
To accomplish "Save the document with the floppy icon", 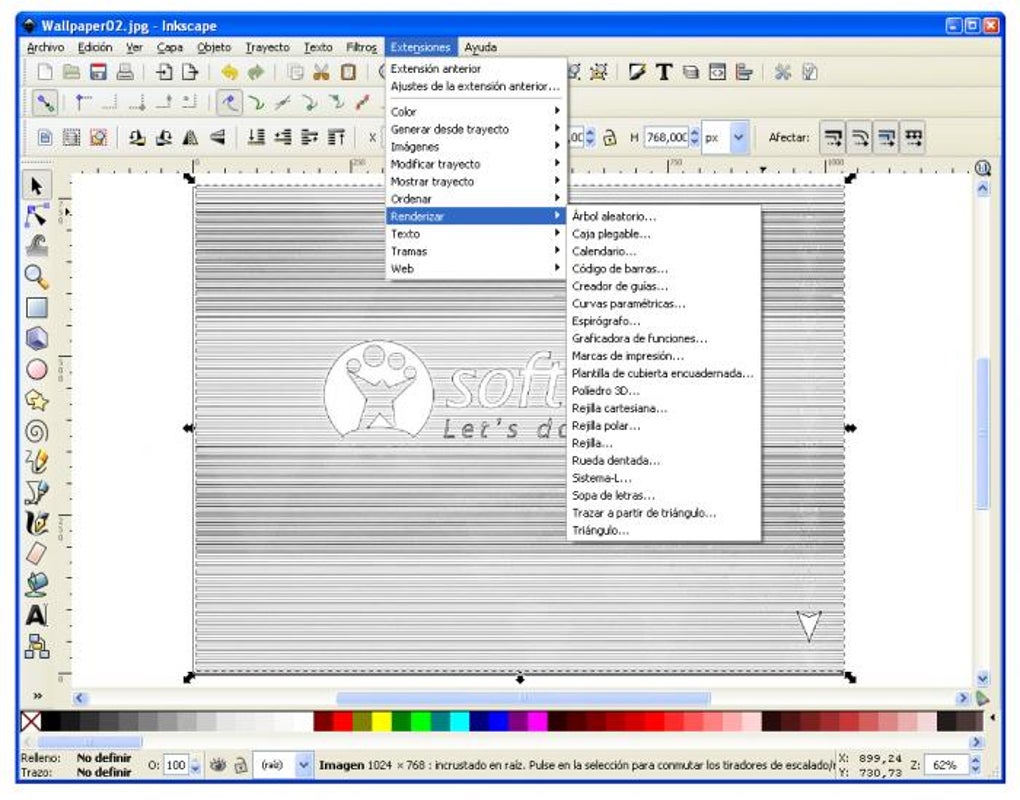I will 98,72.
